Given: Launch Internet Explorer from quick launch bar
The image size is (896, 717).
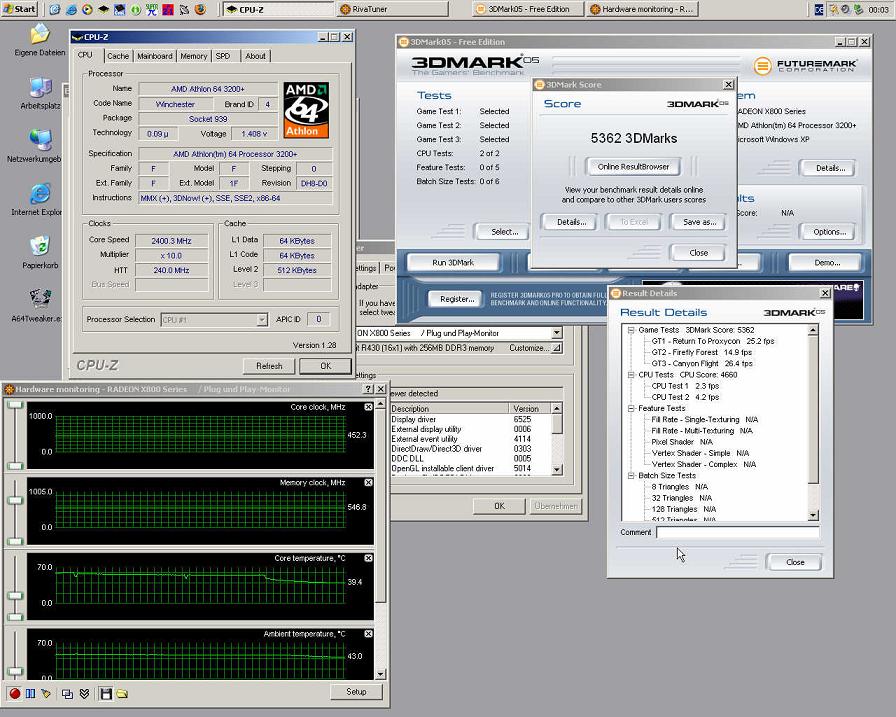Looking at the screenshot, I should [71, 9].
